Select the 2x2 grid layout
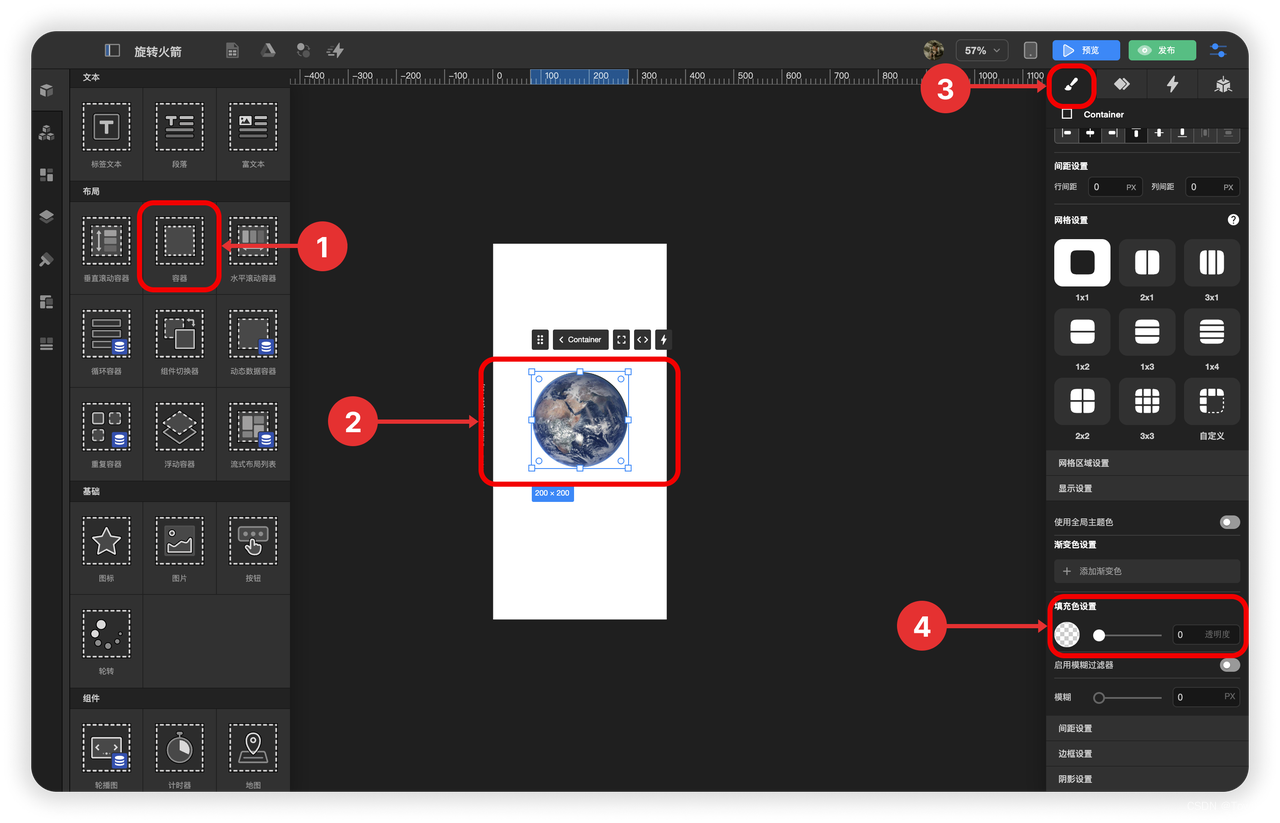Image resolution: width=1280 pixels, height=823 pixels. pyautogui.click(x=1082, y=401)
